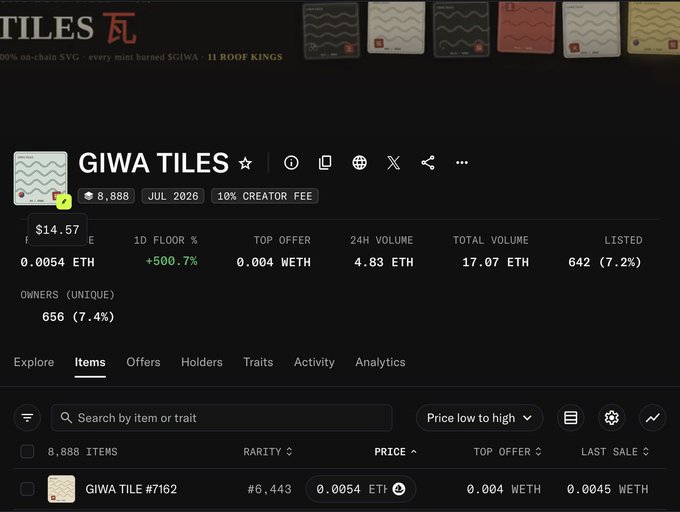Screen dimensions: 680x512
Task: Open the line chart view icon
Action: 652,418
